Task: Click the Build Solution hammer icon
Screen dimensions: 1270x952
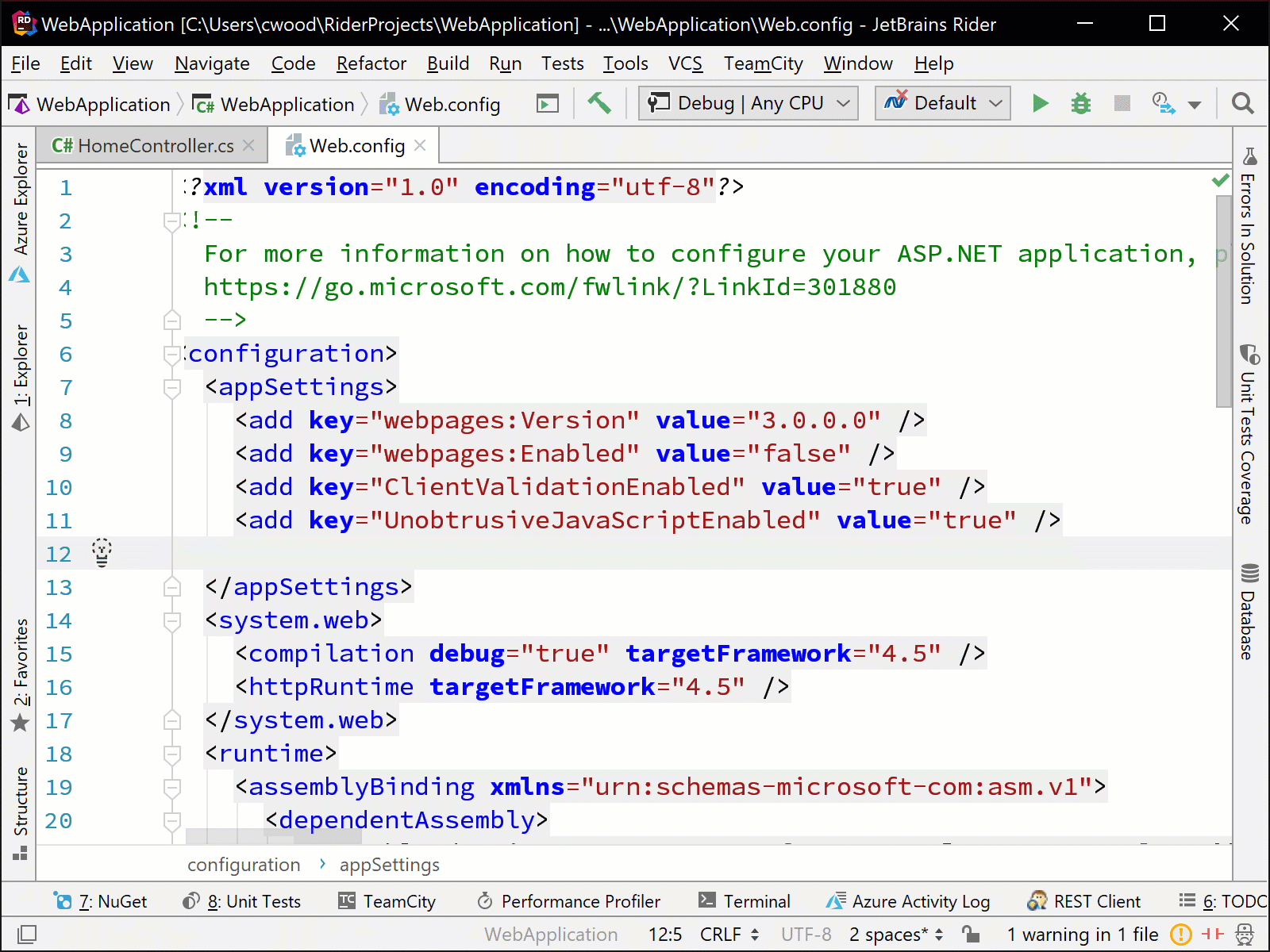Action: coord(599,103)
